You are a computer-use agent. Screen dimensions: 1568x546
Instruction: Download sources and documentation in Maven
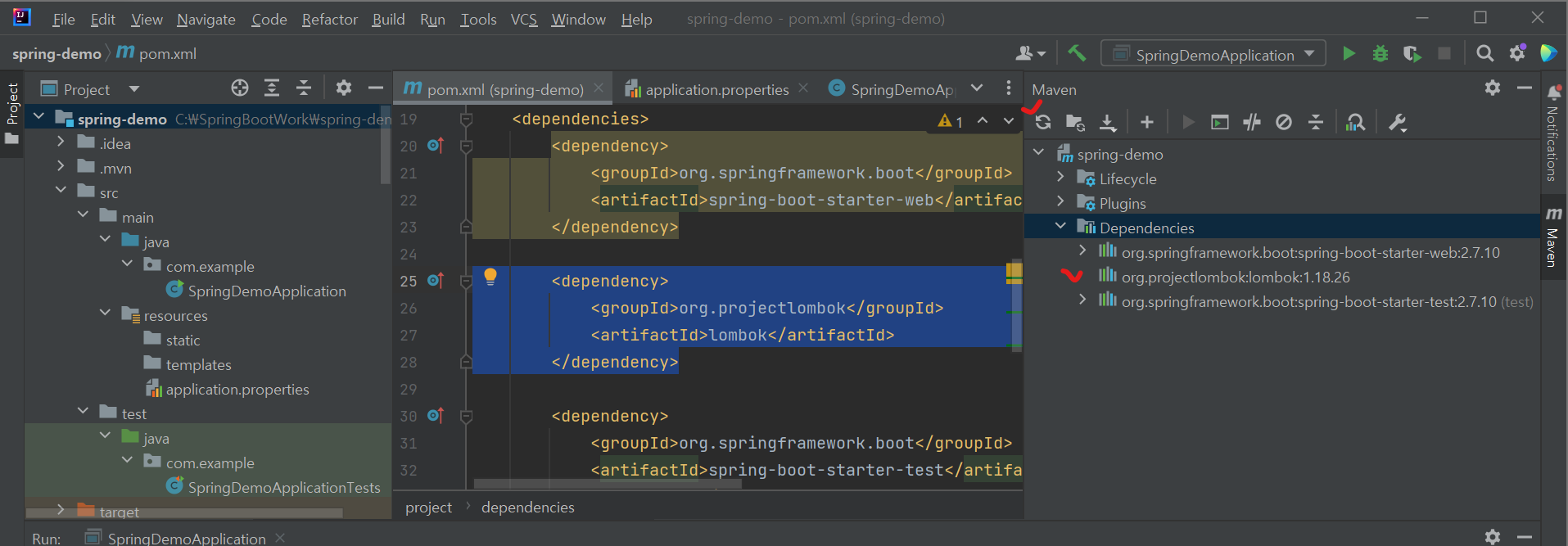pyautogui.click(x=1108, y=123)
